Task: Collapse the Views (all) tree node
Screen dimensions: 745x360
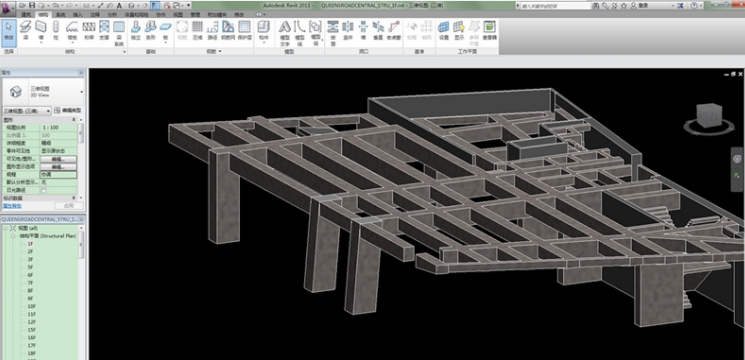Action: [x=6, y=228]
